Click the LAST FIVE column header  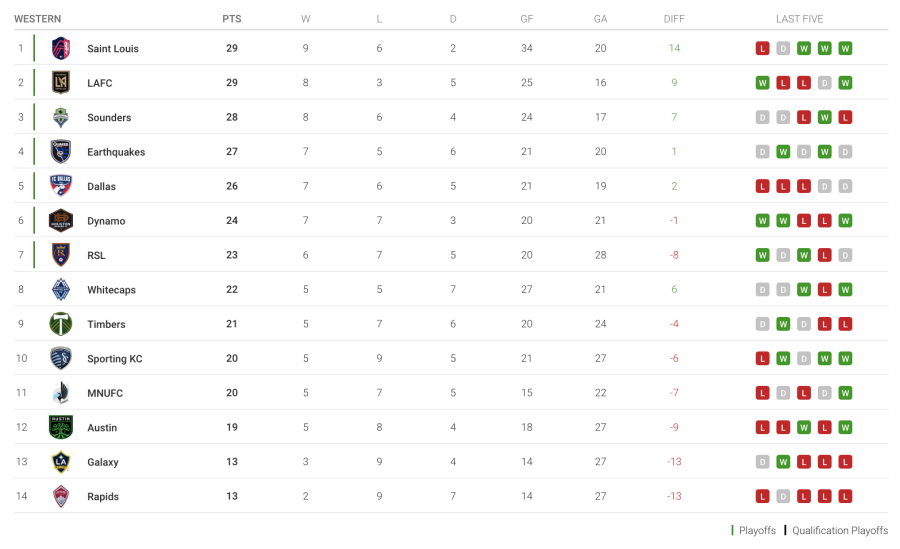point(799,19)
